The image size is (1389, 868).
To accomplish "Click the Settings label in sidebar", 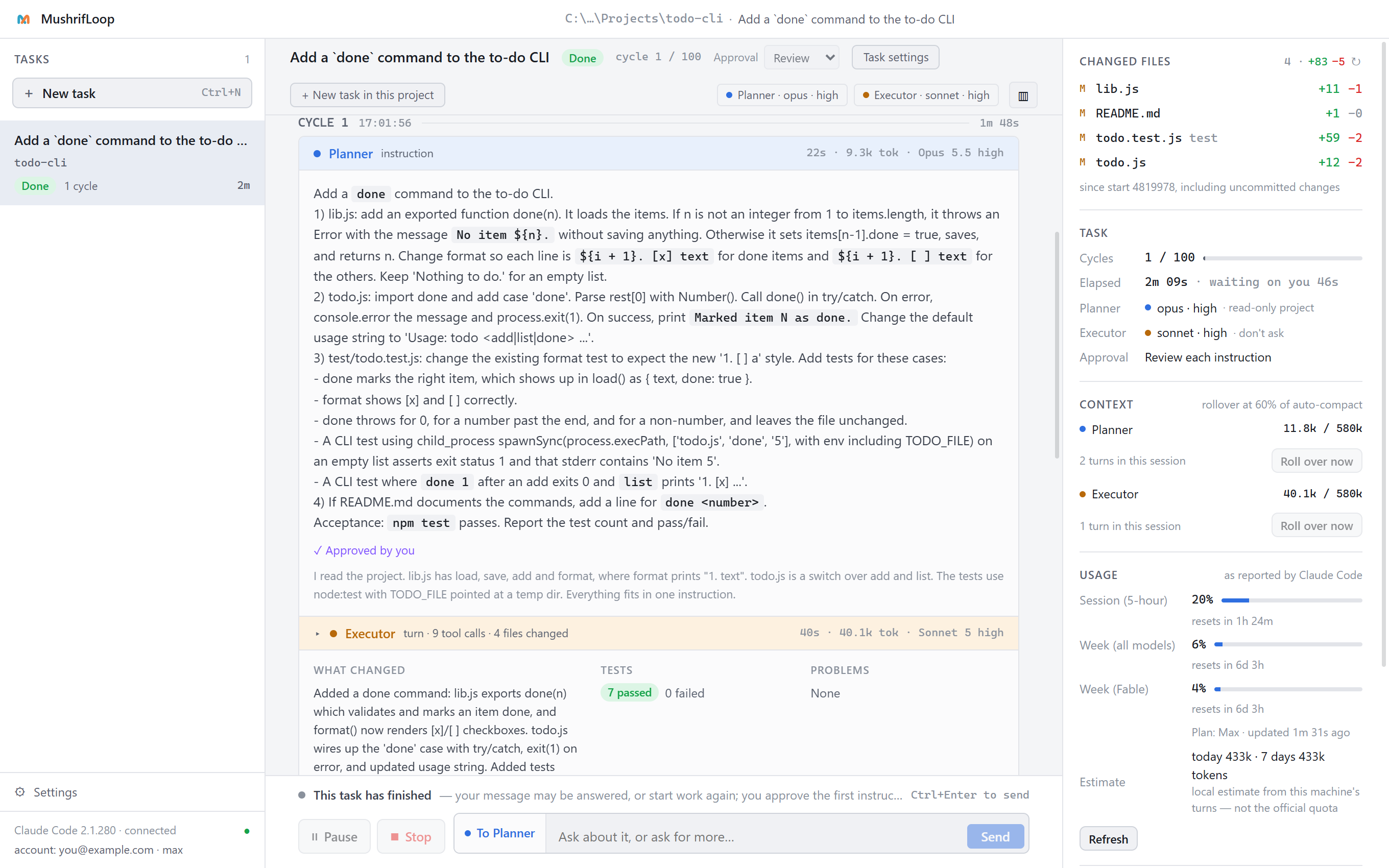I will (55, 792).
